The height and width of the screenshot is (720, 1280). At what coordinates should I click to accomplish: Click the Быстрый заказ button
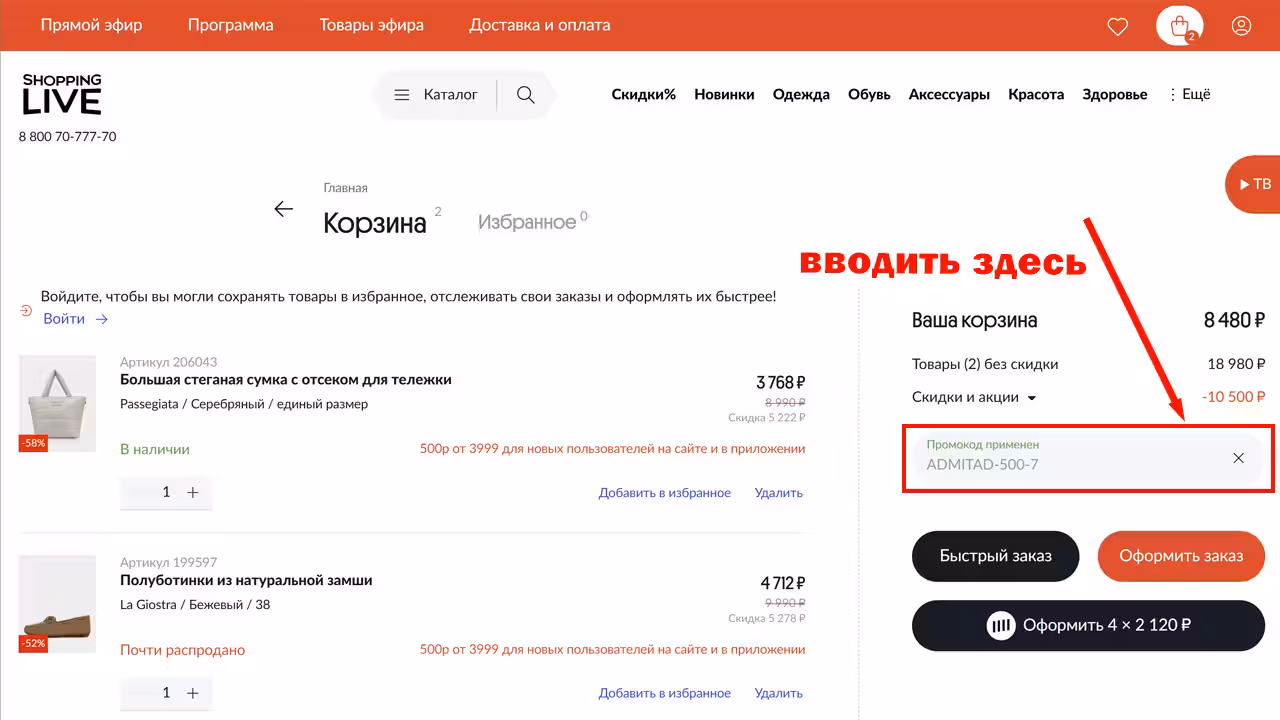coord(996,556)
